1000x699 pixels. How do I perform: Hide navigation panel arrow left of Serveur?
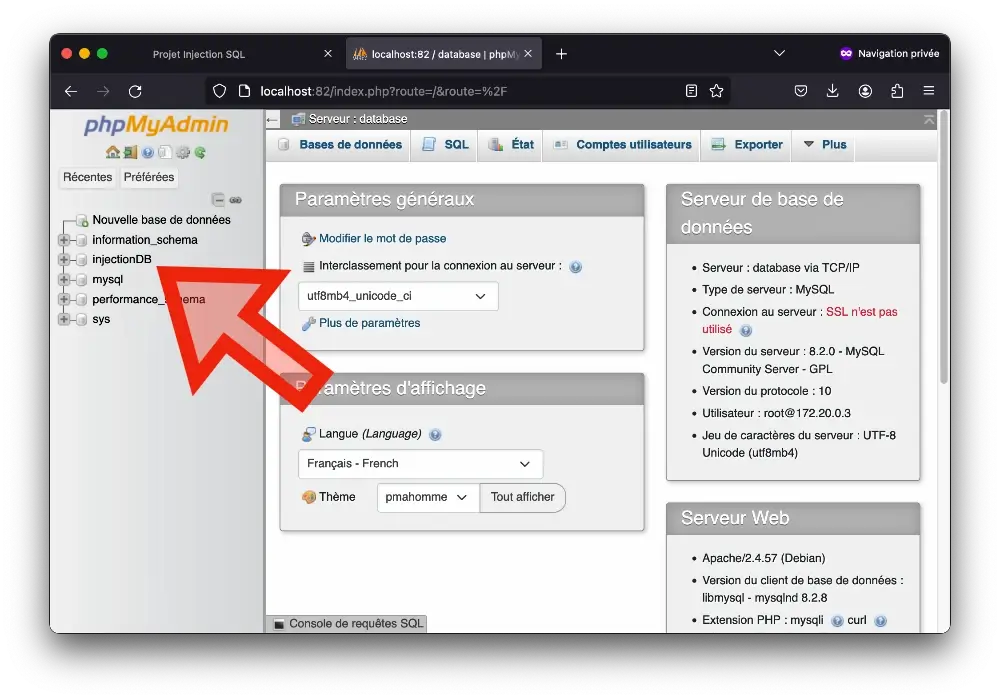click(273, 119)
